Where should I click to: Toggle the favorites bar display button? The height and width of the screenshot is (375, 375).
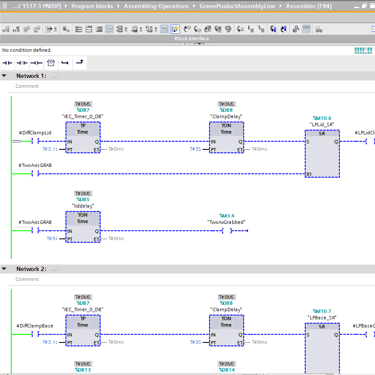click(x=164, y=29)
